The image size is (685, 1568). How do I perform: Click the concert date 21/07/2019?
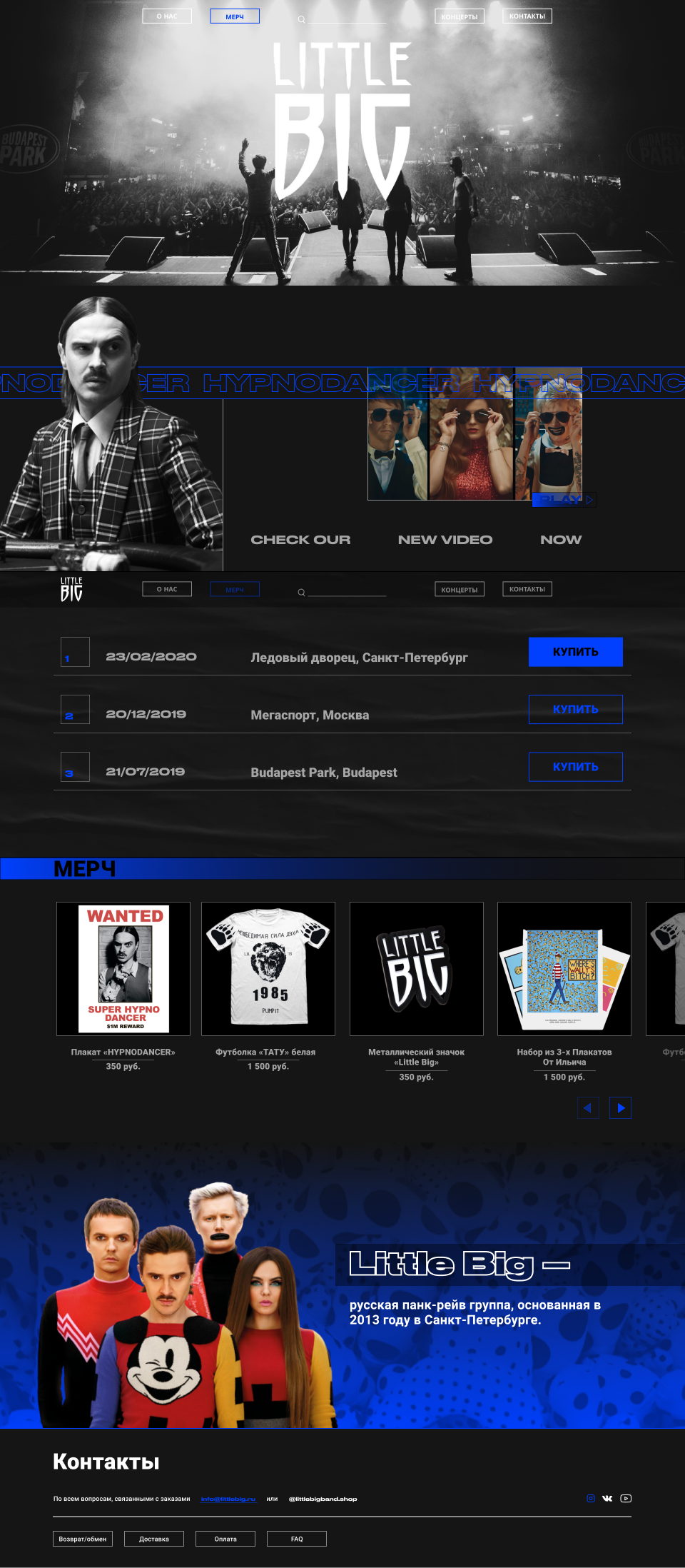tap(146, 772)
